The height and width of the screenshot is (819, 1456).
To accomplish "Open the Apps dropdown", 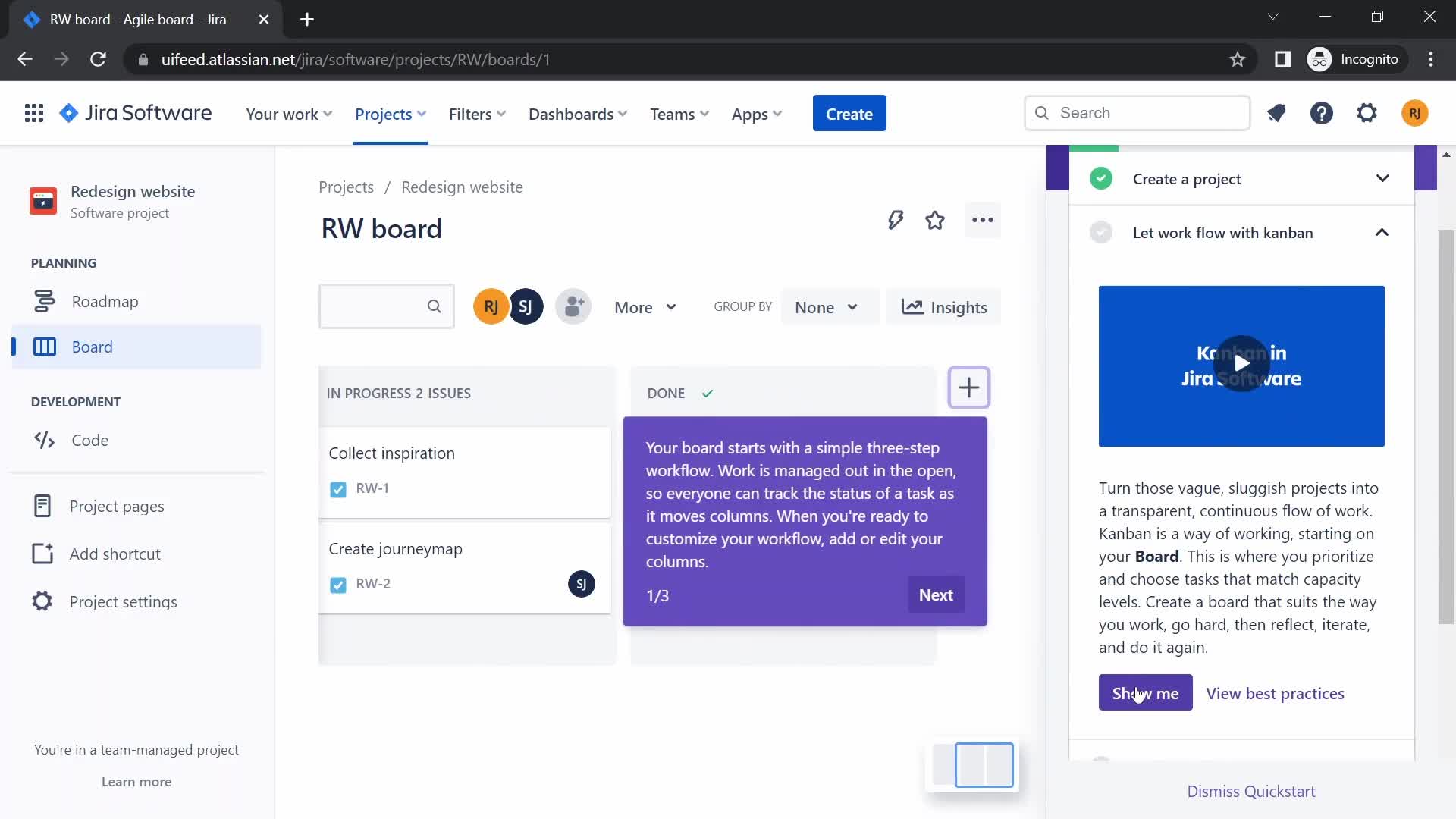I will pos(756,114).
